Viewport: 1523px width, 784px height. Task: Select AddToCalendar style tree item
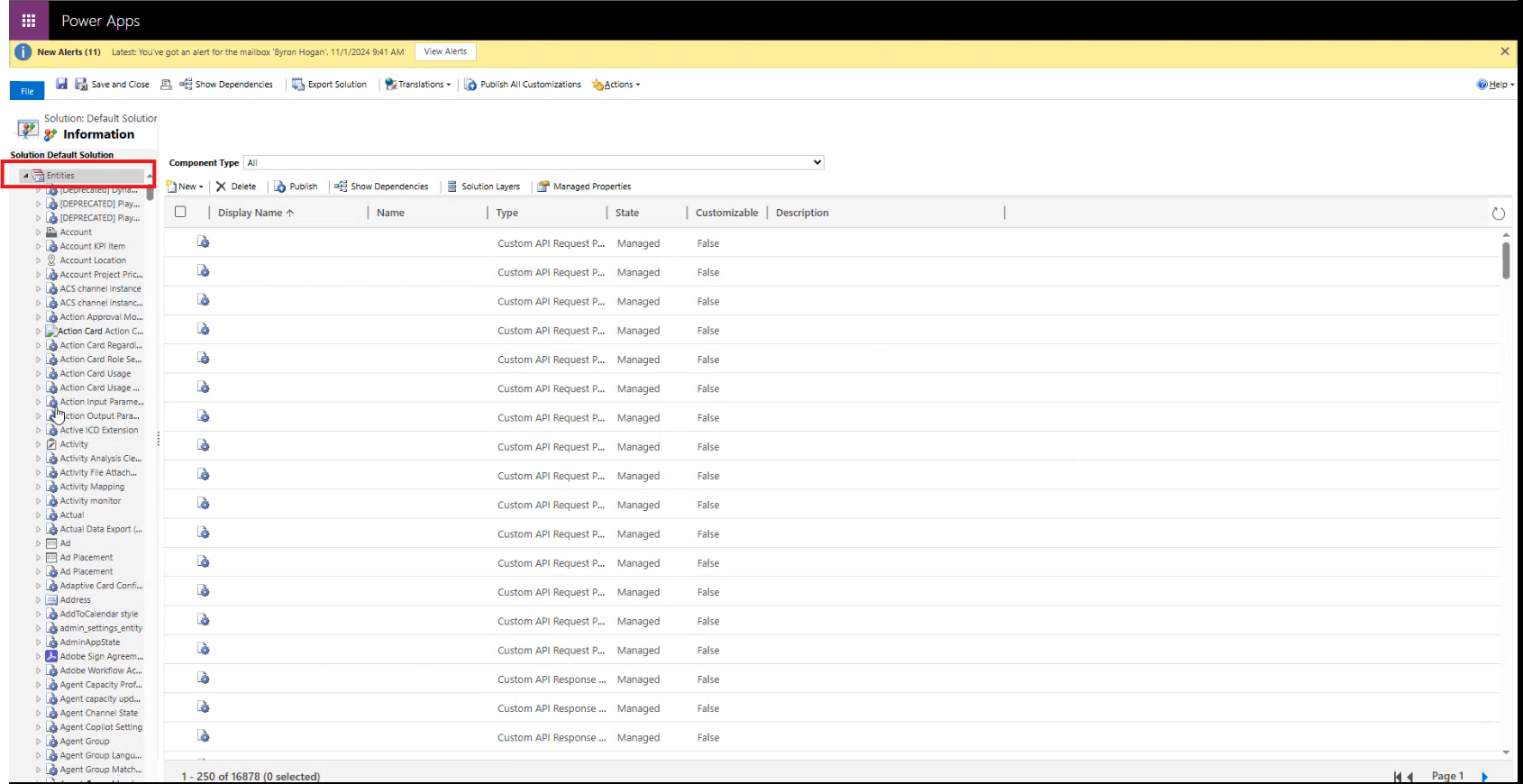(99, 615)
